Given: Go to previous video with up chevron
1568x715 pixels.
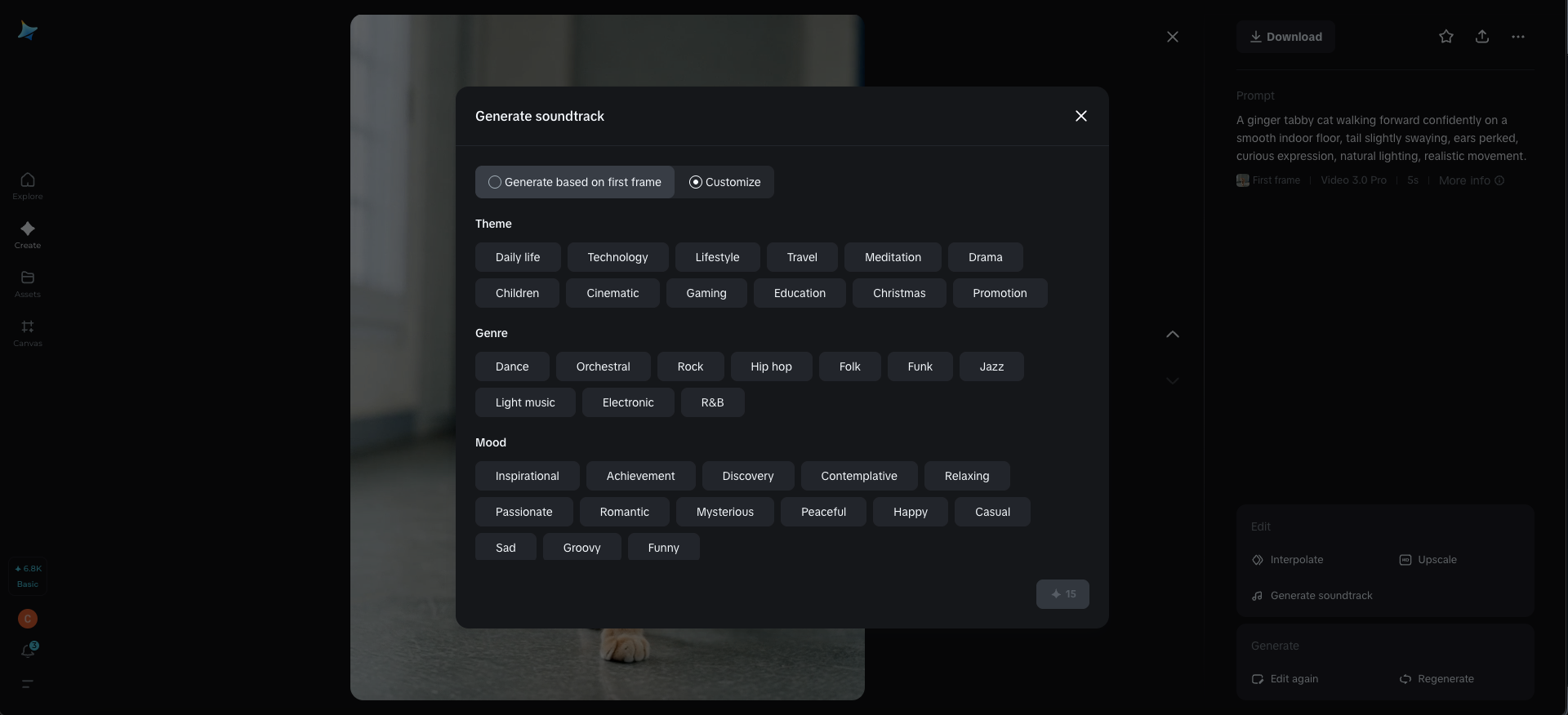Looking at the screenshot, I should pos(1173,334).
